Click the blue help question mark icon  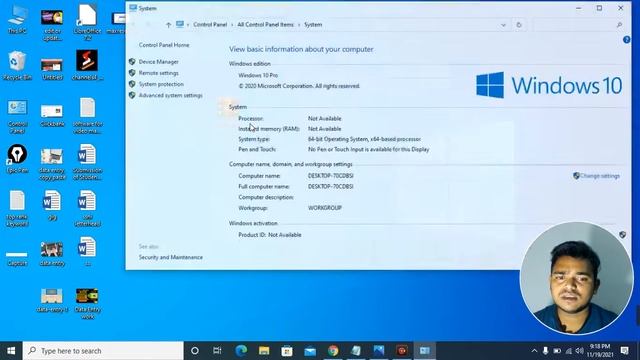point(627,40)
